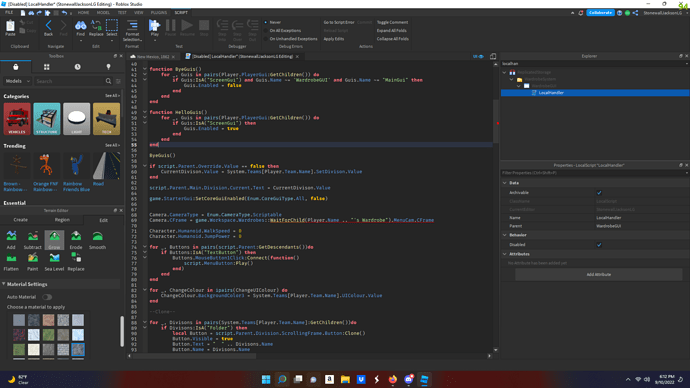Screen dimensions: 690x388
Task: Pick the selected blue-outlined material swatch
Action: (x=78, y=349)
